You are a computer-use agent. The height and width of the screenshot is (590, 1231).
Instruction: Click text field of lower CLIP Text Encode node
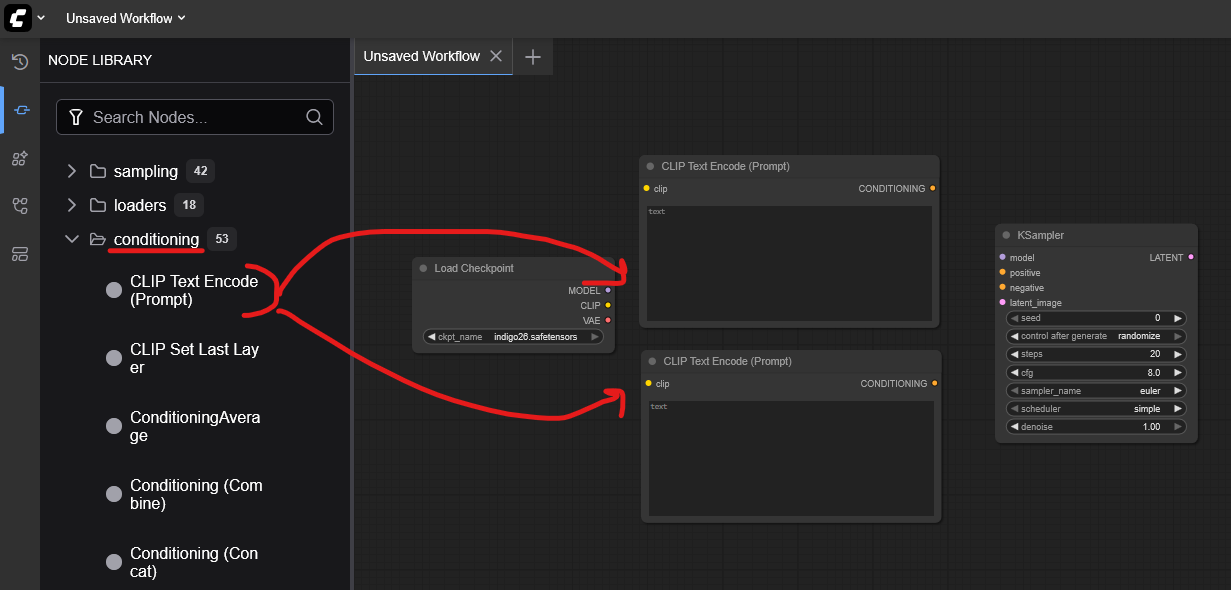click(791, 458)
